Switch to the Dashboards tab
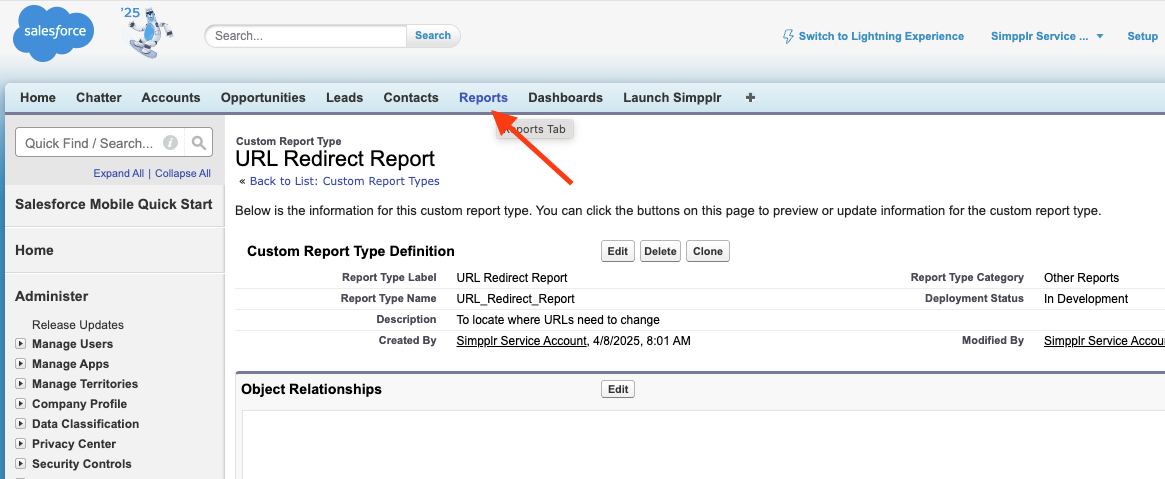This screenshot has height=479, width=1165. [x=565, y=97]
